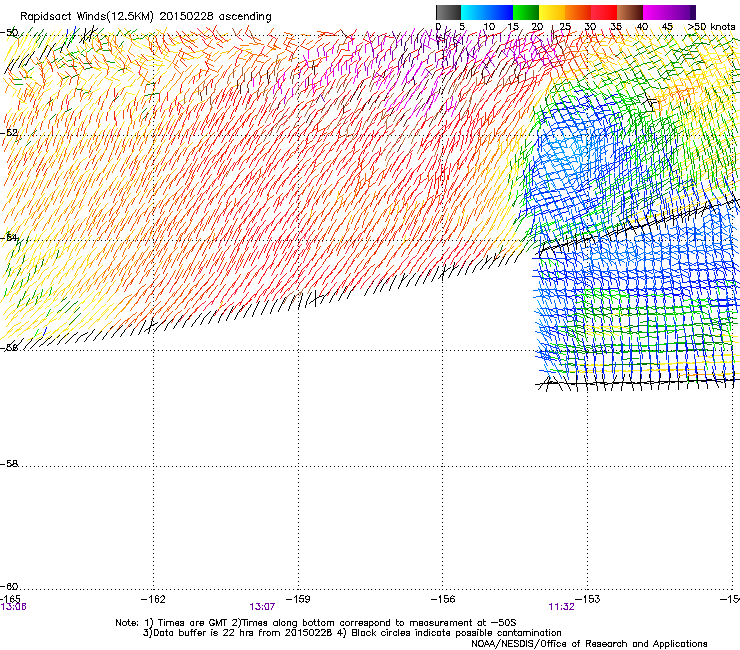Click the '-159' longitude axis label

[298, 599]
